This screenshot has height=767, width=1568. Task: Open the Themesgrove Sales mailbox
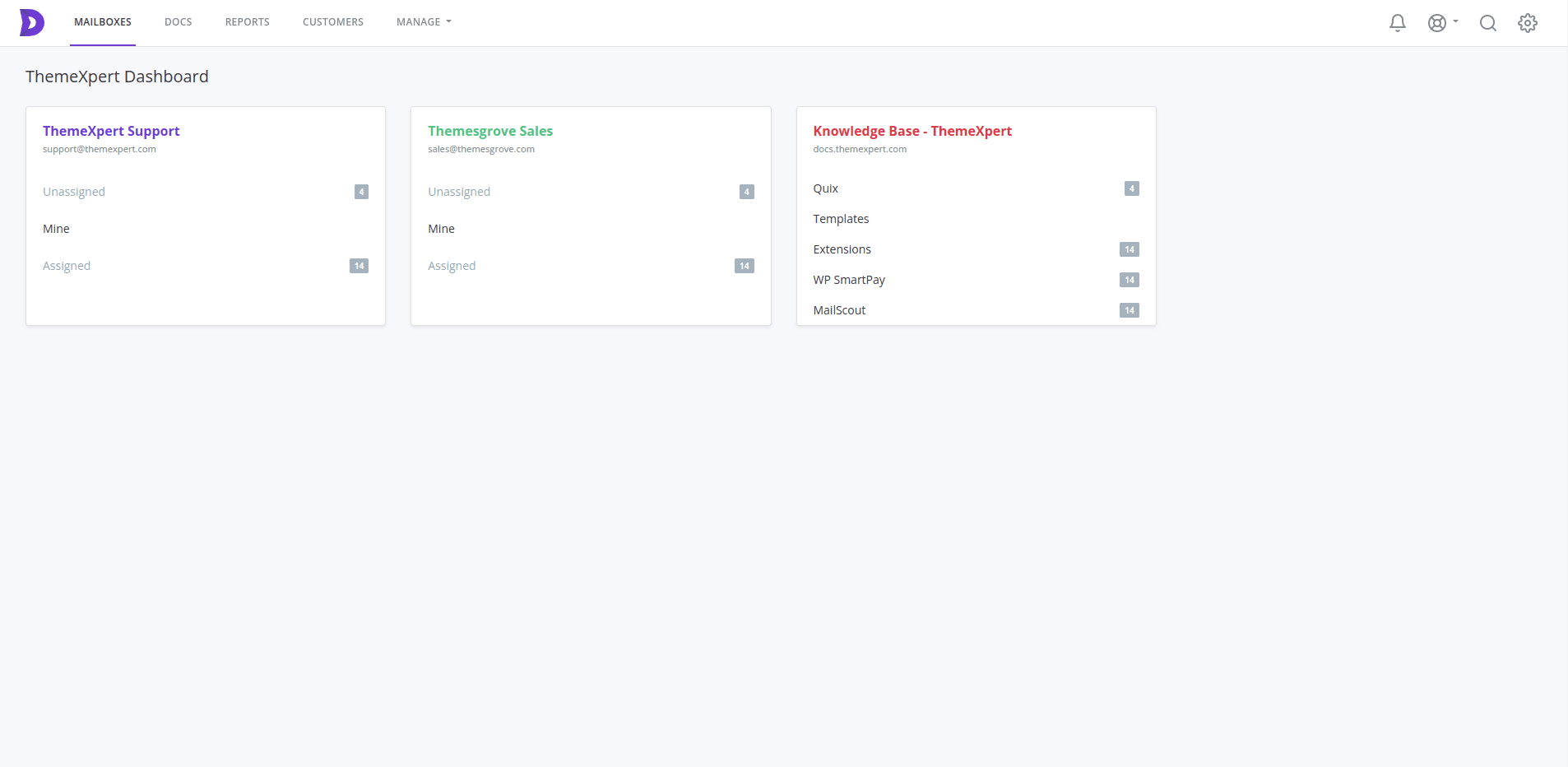pos(490,131)
